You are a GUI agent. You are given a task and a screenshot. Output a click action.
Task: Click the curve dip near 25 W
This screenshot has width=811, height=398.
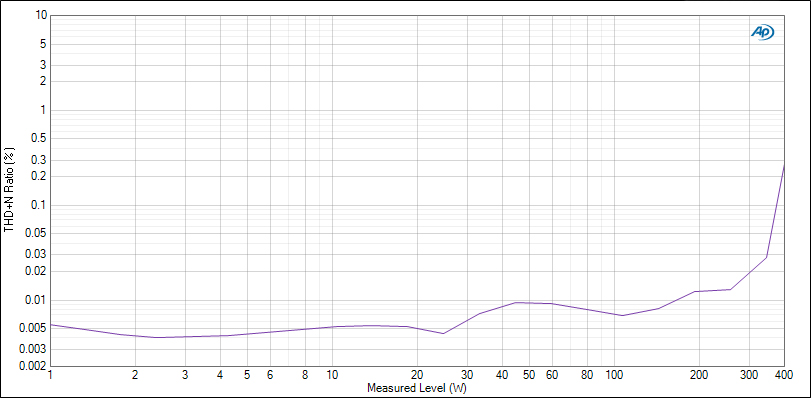pyautogui.click(x=443, y=333)
